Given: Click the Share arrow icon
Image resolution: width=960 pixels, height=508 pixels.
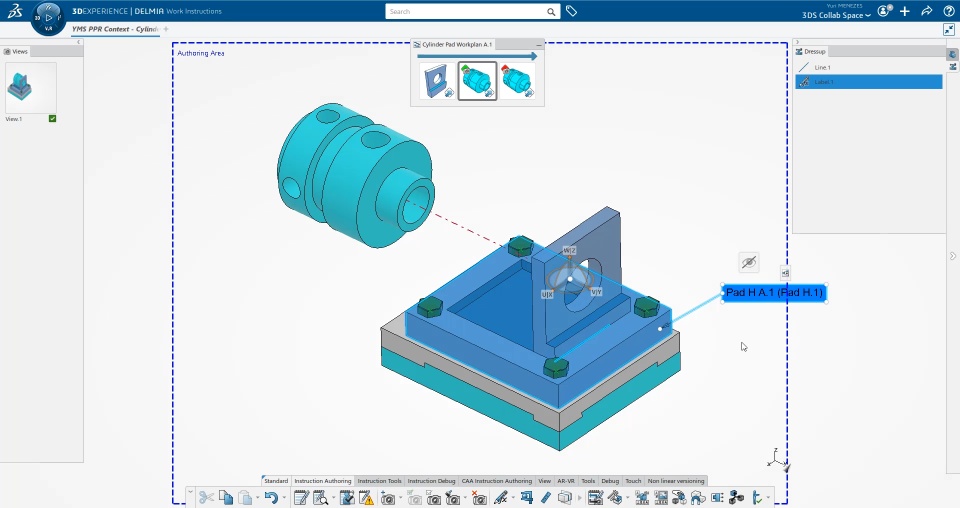Looking at the screenshot, I should pos(927,11).
